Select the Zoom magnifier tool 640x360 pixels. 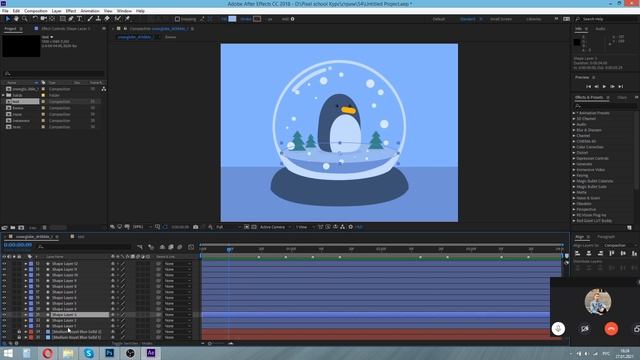(x=24, y=19)
